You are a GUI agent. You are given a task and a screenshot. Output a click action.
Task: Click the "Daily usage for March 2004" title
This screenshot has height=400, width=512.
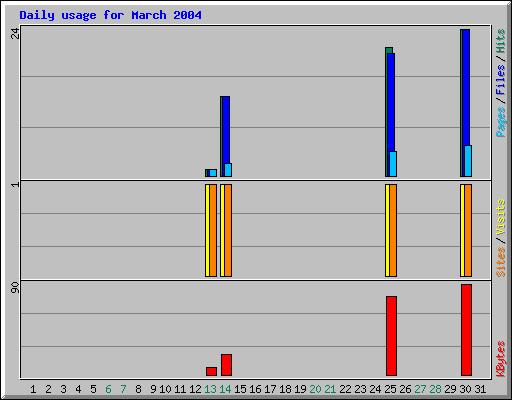tap(110, 15)
